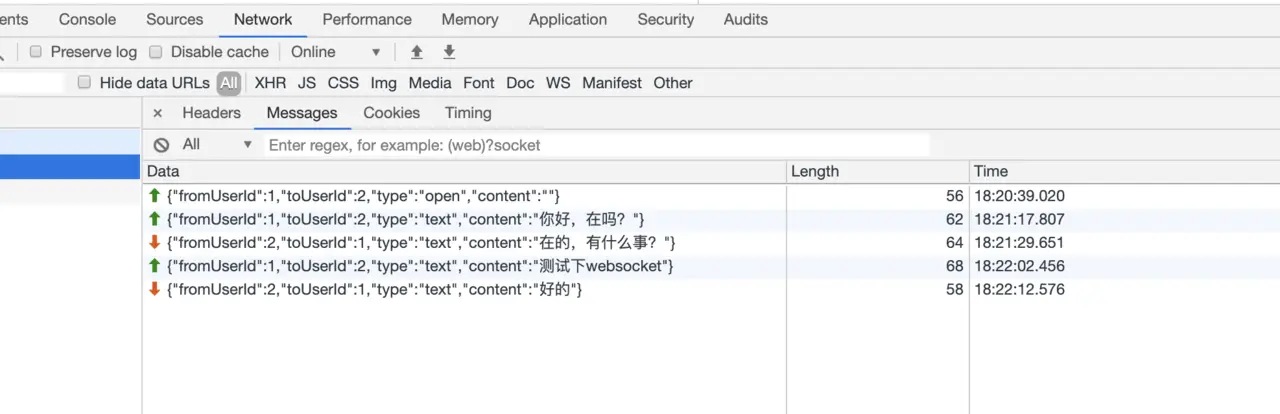
Task: Open the Online throttling dropdown
Action: click(x=335, y=52)
